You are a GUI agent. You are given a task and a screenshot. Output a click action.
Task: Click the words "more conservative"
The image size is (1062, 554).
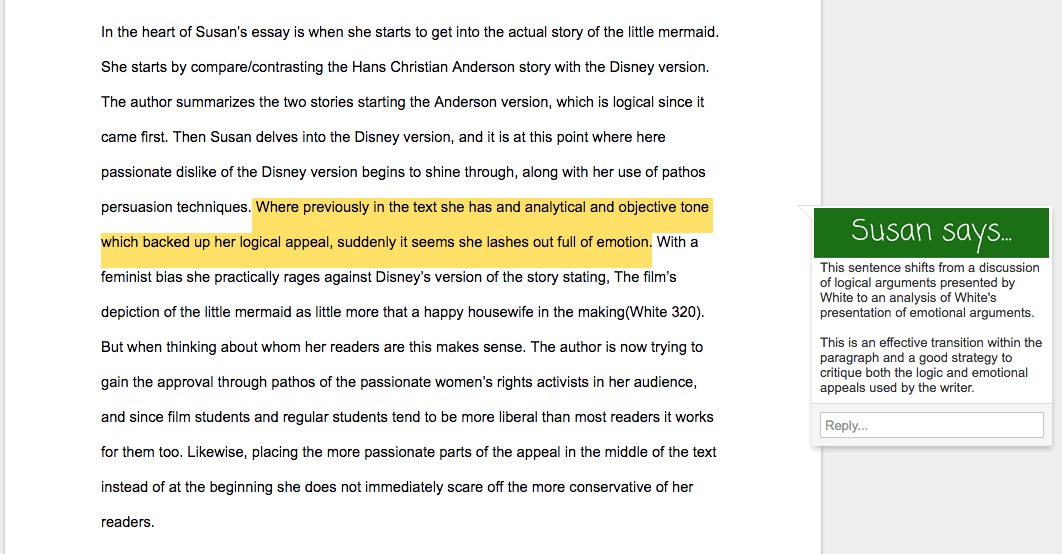click(x=604, y=487)
